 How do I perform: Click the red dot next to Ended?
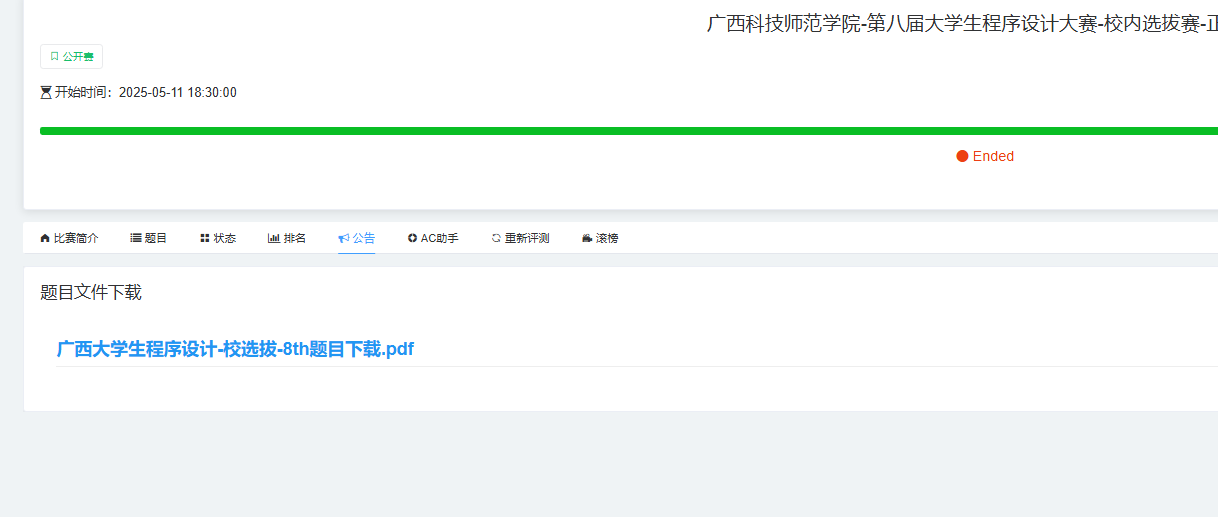pyautogui.click(x=962, y=156)
